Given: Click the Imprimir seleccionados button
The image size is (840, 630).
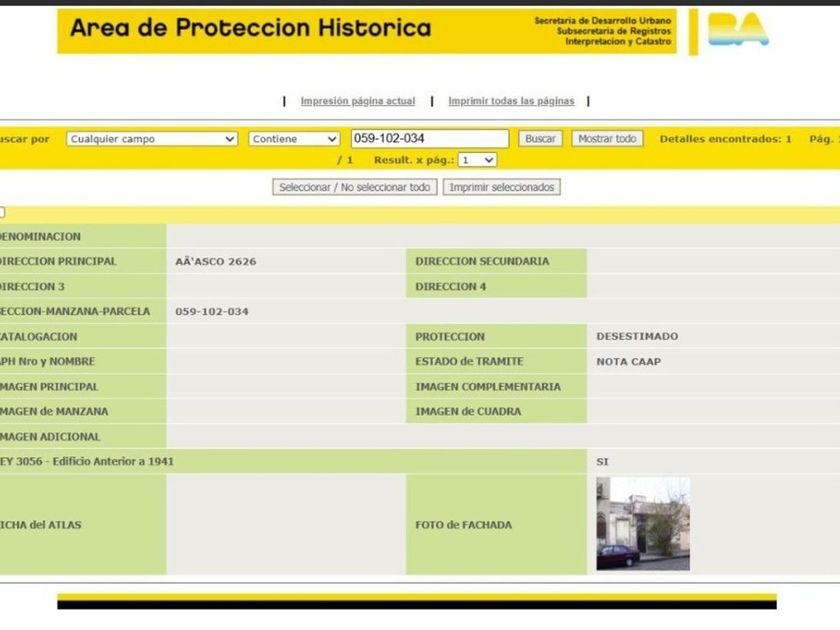Looking at the screenshot, I should (501, 187).
